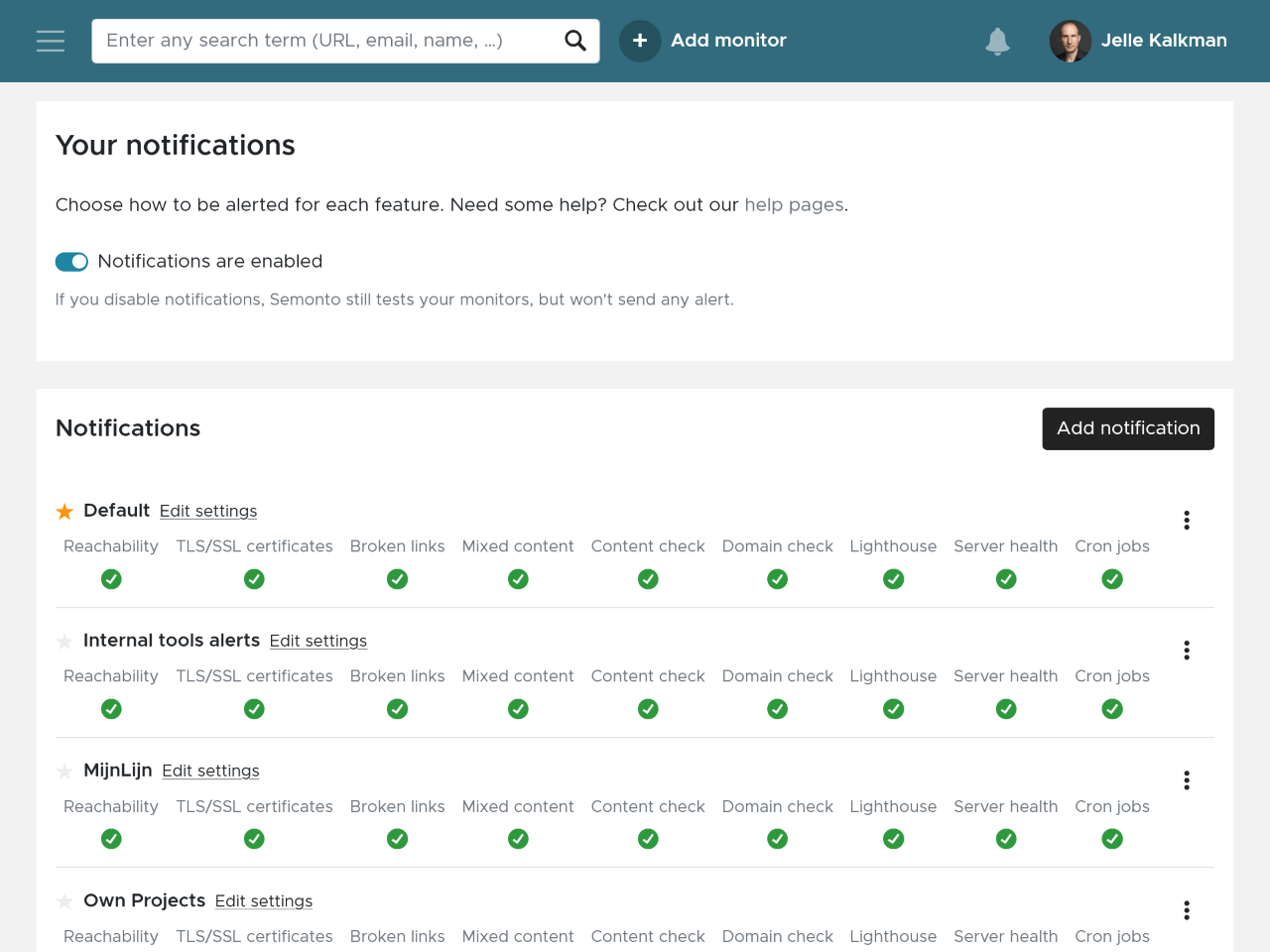The height and width of the screenshot is (952, 1270).
Task: Toggle Lighthouse check in Default row
Action: point(893,579)
